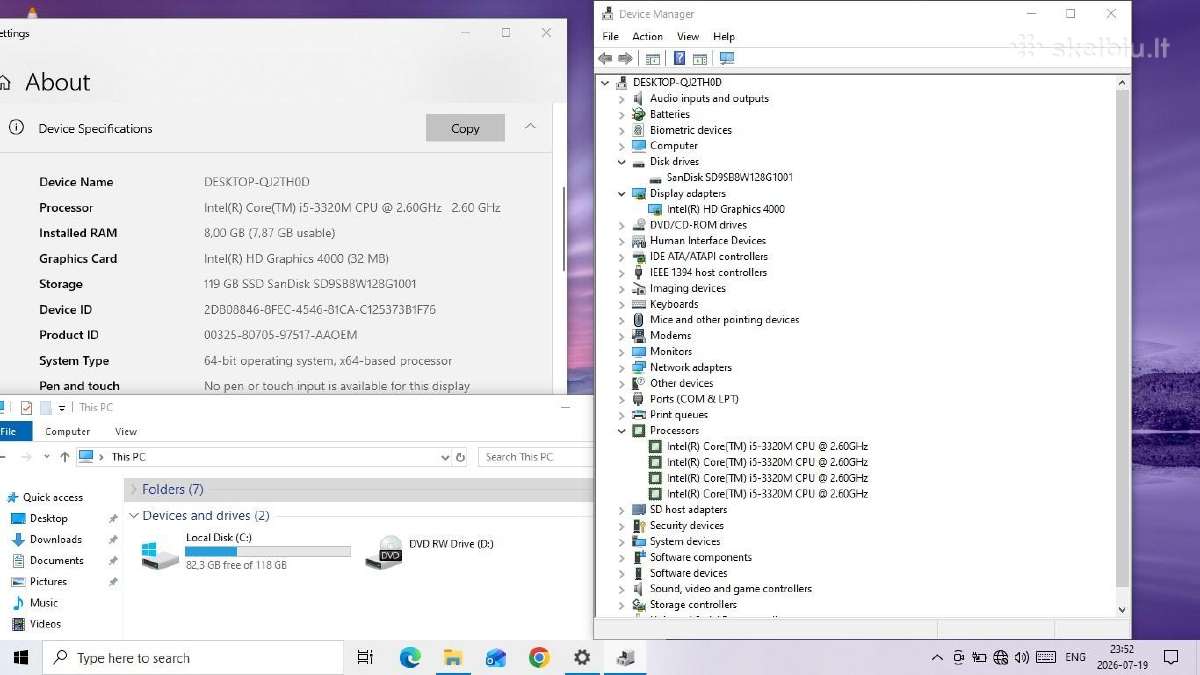Click the Monitors category icon
Screen dimensions: 1200x675
(x=638, y=351)
